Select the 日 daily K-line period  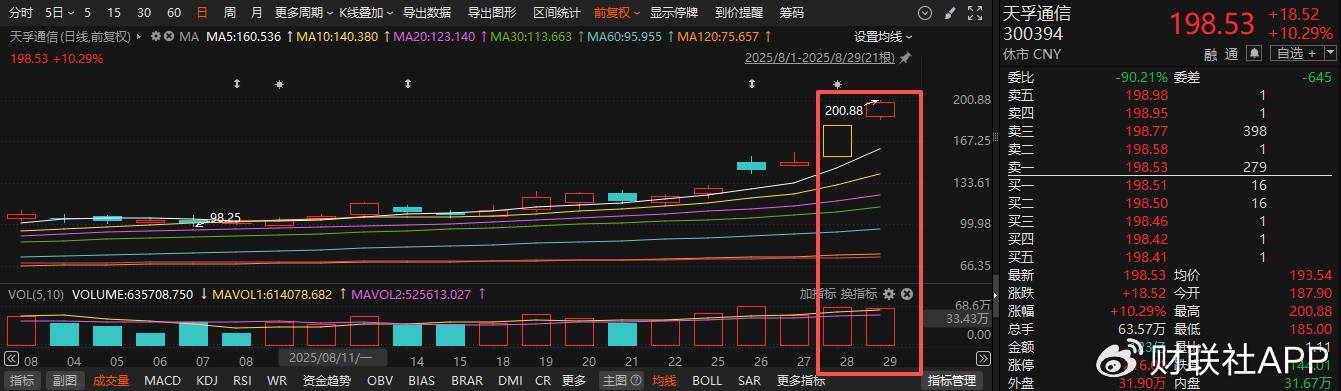click(x=203, y=13)
